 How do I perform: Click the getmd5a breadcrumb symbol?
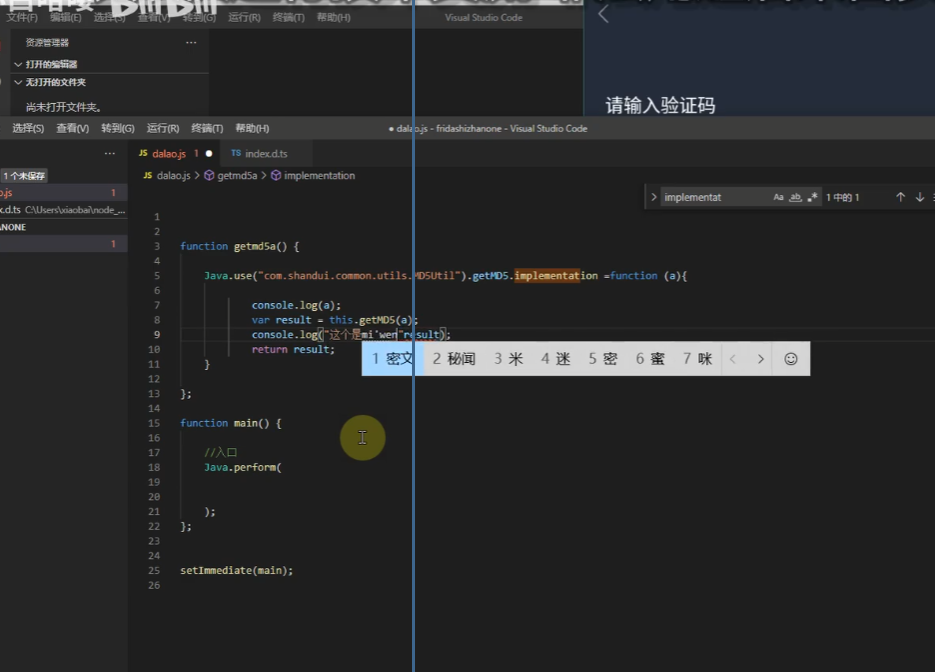click(236, 176)
